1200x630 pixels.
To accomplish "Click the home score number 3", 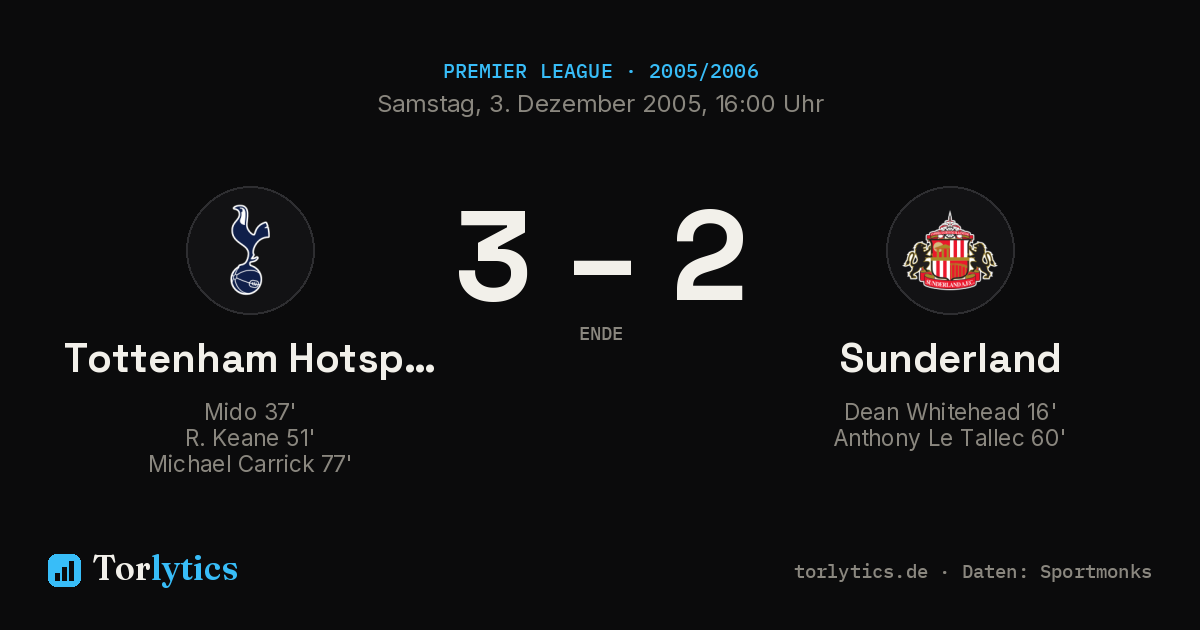I will pyautogui.click(x=494, y=257).
